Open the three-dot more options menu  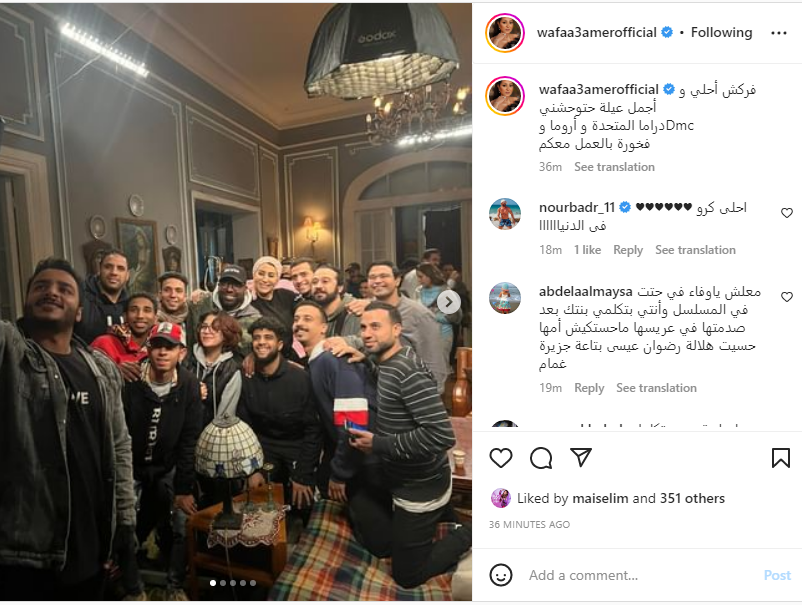point(778,33)
